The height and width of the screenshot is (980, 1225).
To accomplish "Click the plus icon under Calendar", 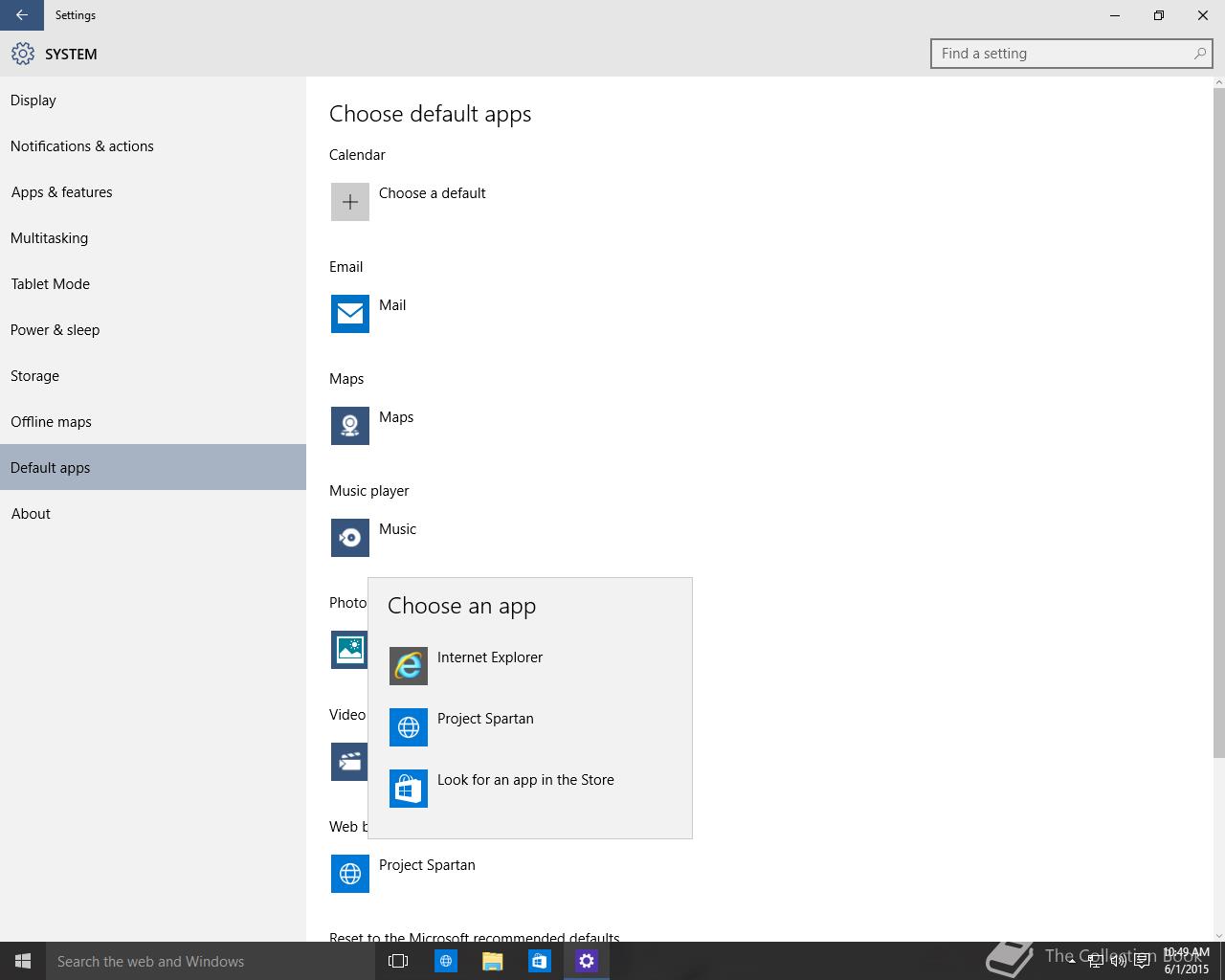I will click(x=350, y=202).
